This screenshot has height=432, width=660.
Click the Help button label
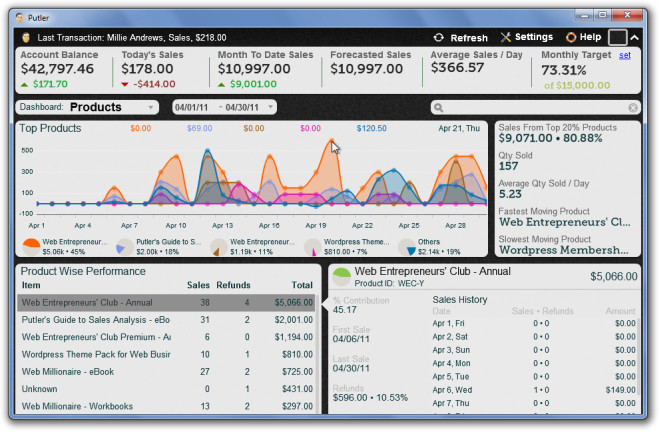point(590,37)
